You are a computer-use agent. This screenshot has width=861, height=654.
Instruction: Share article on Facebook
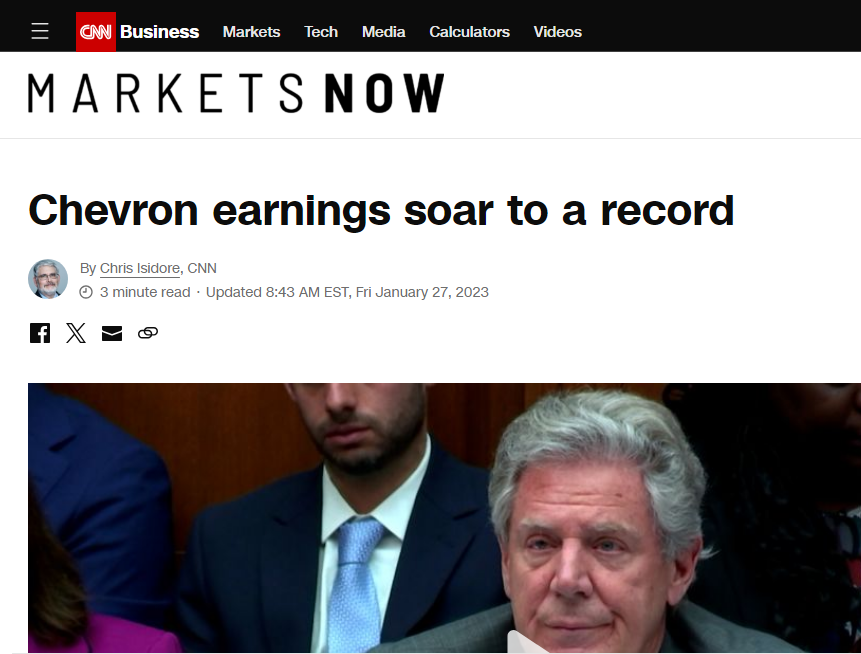coord(40,333)
